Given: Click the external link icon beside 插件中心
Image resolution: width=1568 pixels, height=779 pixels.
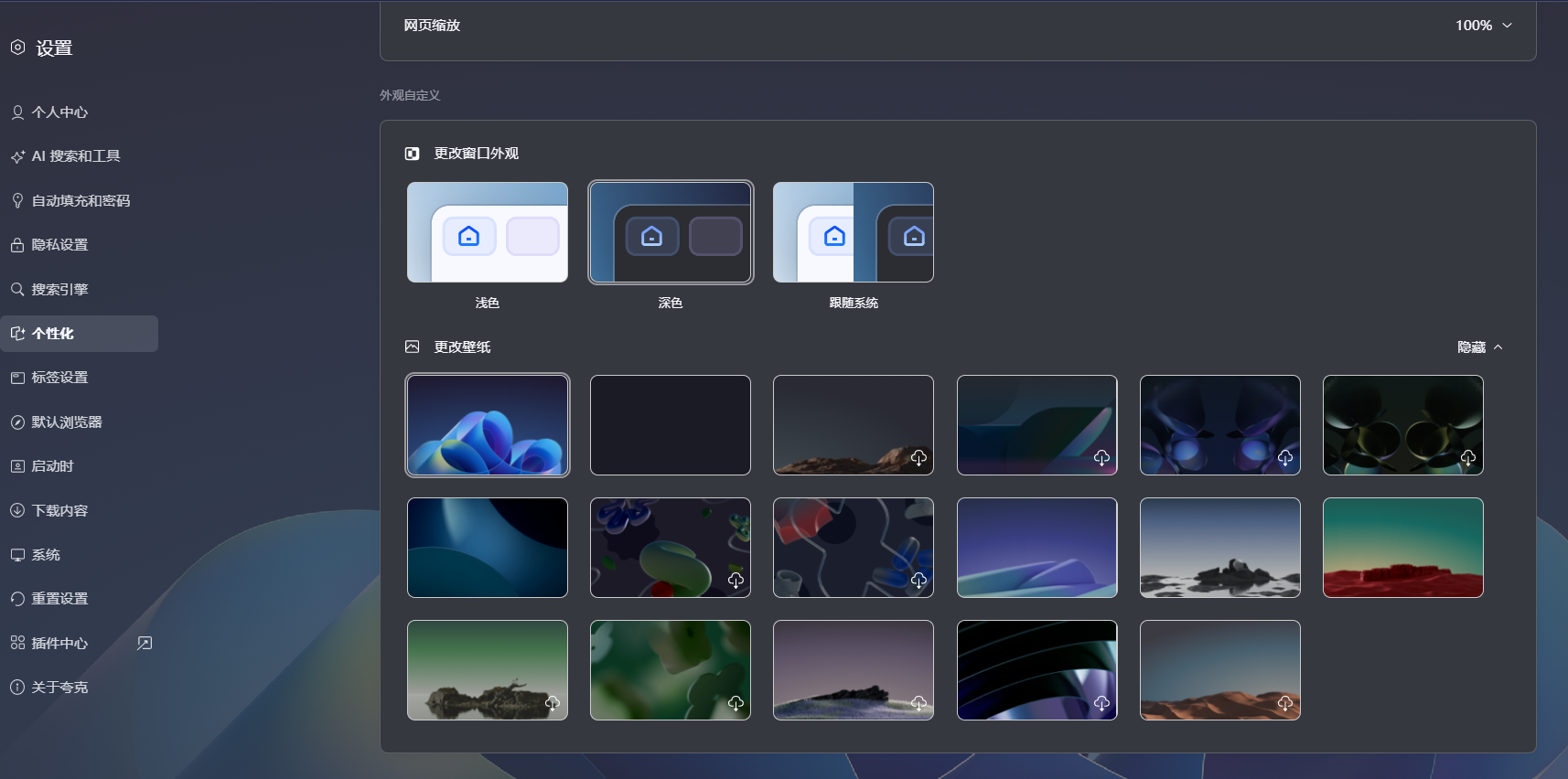Looking at the screenshot, I should pyautogui.click(x=145, y=644).
